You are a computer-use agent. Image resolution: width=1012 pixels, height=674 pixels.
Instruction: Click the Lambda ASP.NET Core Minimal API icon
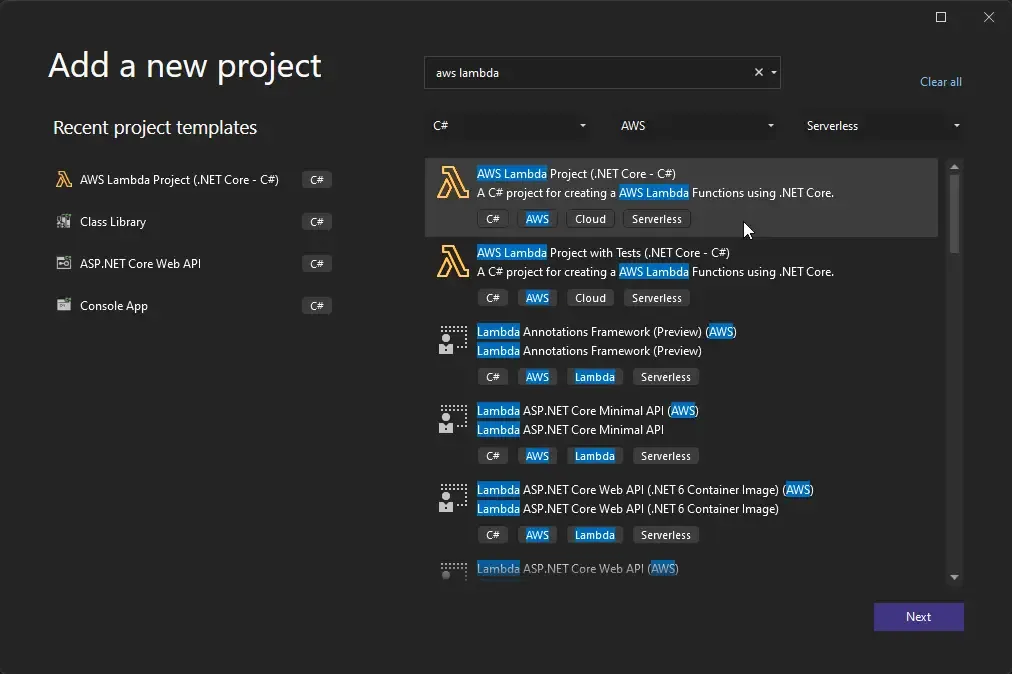tap(452, 420)
